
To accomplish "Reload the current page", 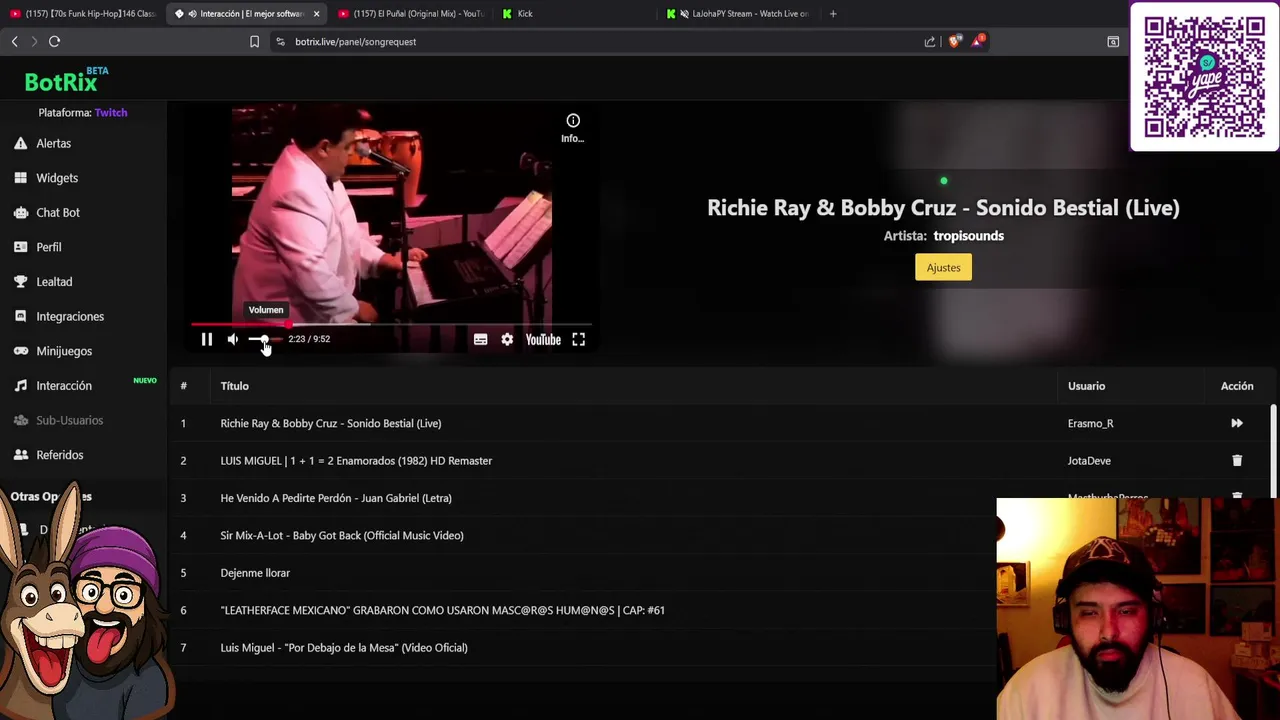I will [55, 42].
